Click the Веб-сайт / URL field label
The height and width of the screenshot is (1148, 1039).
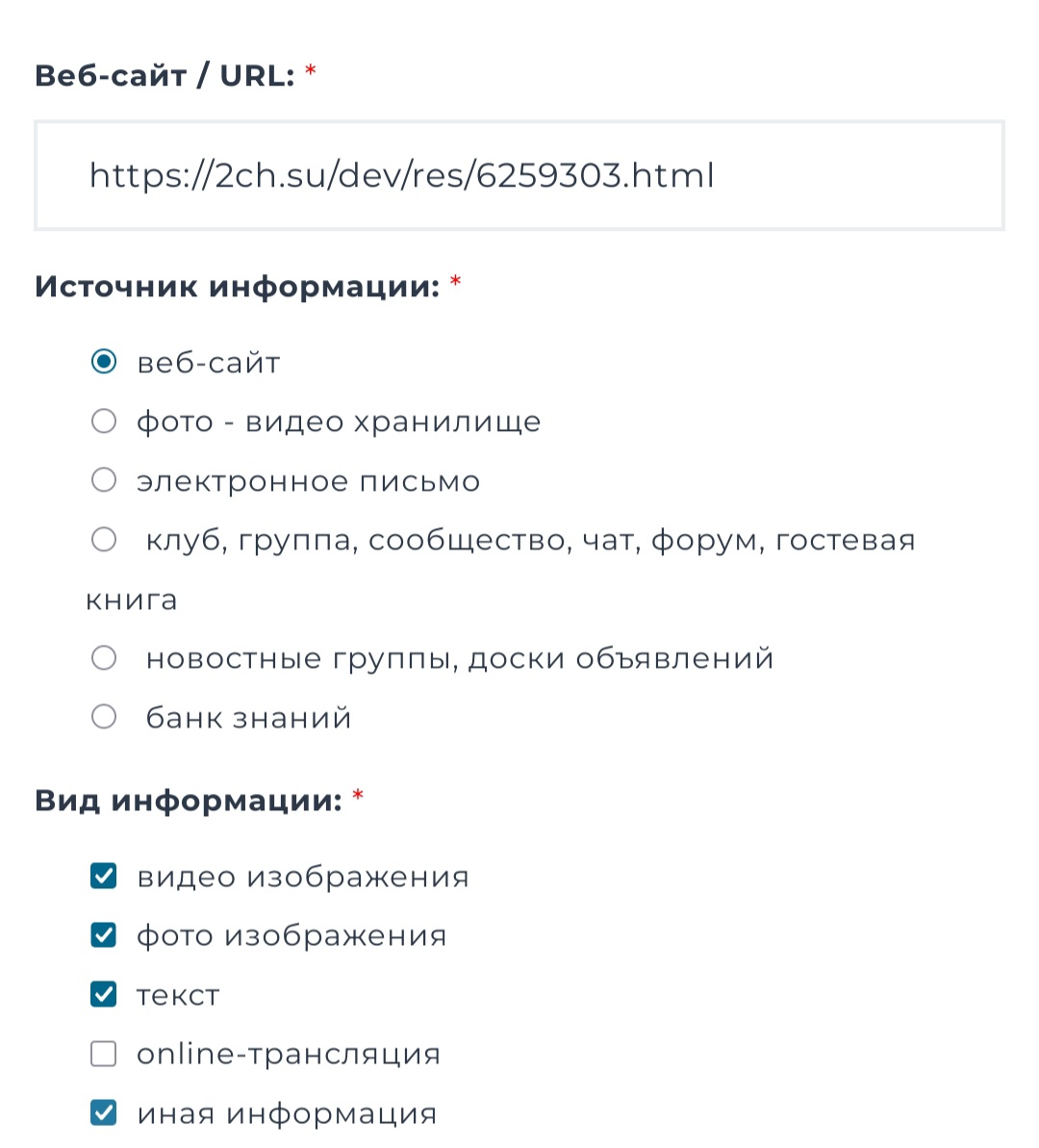point(165,75)
